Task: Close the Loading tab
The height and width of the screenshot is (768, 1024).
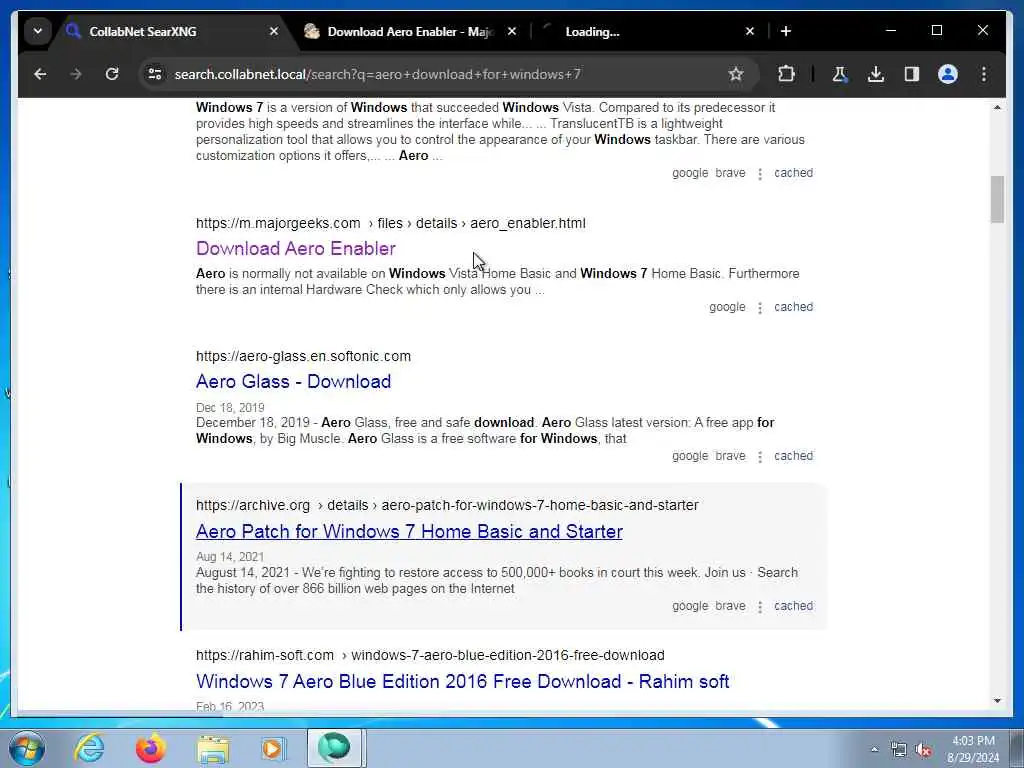Action: point(750,31)
